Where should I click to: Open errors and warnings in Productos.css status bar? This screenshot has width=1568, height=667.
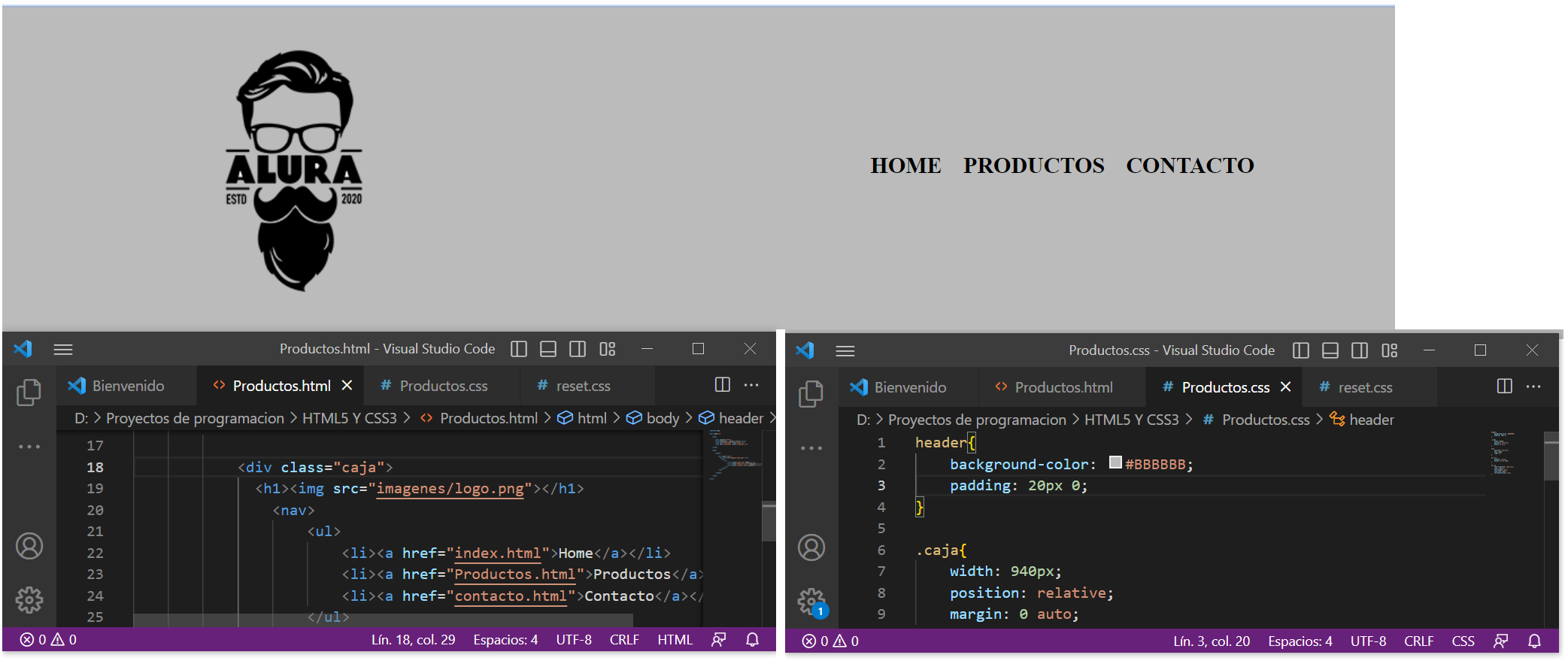click(x=830, y=641)
